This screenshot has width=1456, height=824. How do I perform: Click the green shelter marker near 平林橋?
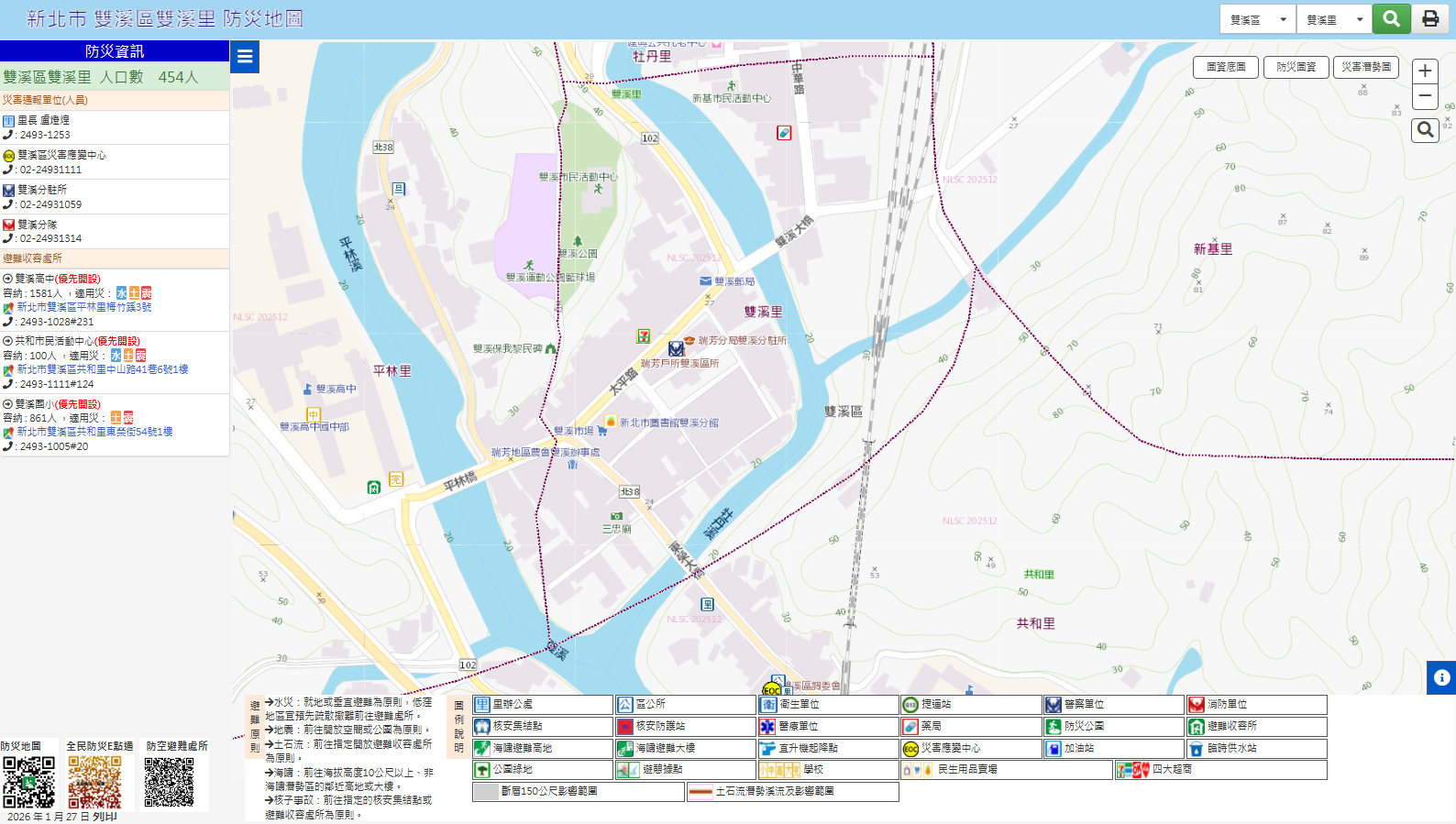[x=374, y=487]
